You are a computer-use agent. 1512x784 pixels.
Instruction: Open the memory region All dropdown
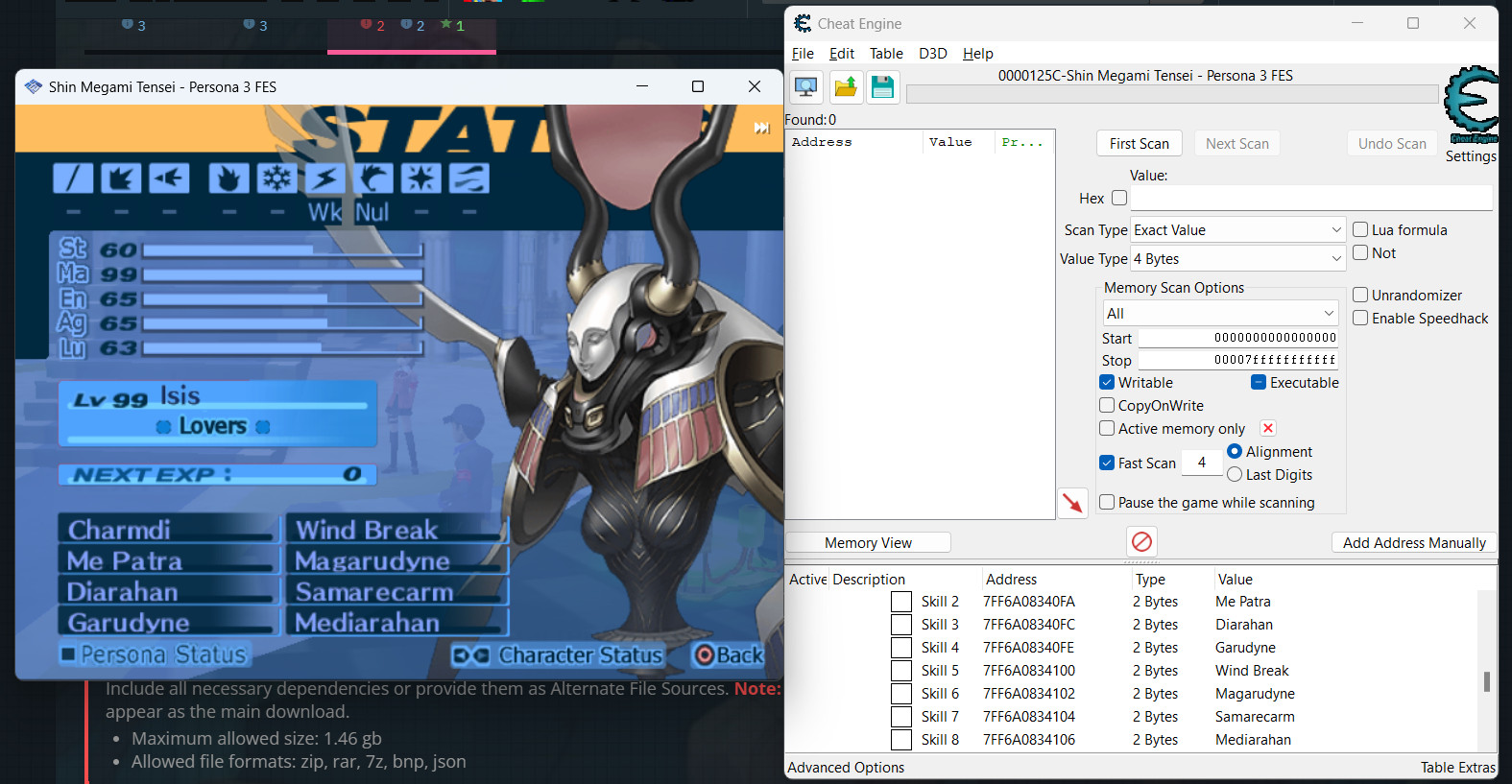1220,314
